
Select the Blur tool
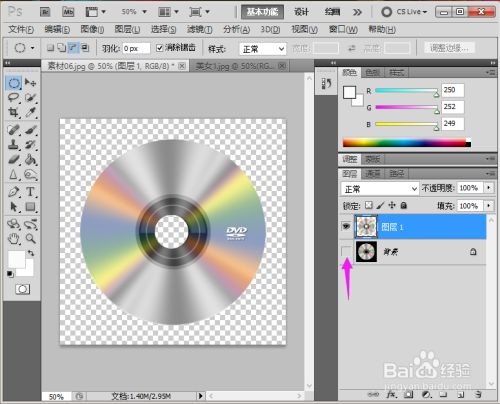click(14, 174)
